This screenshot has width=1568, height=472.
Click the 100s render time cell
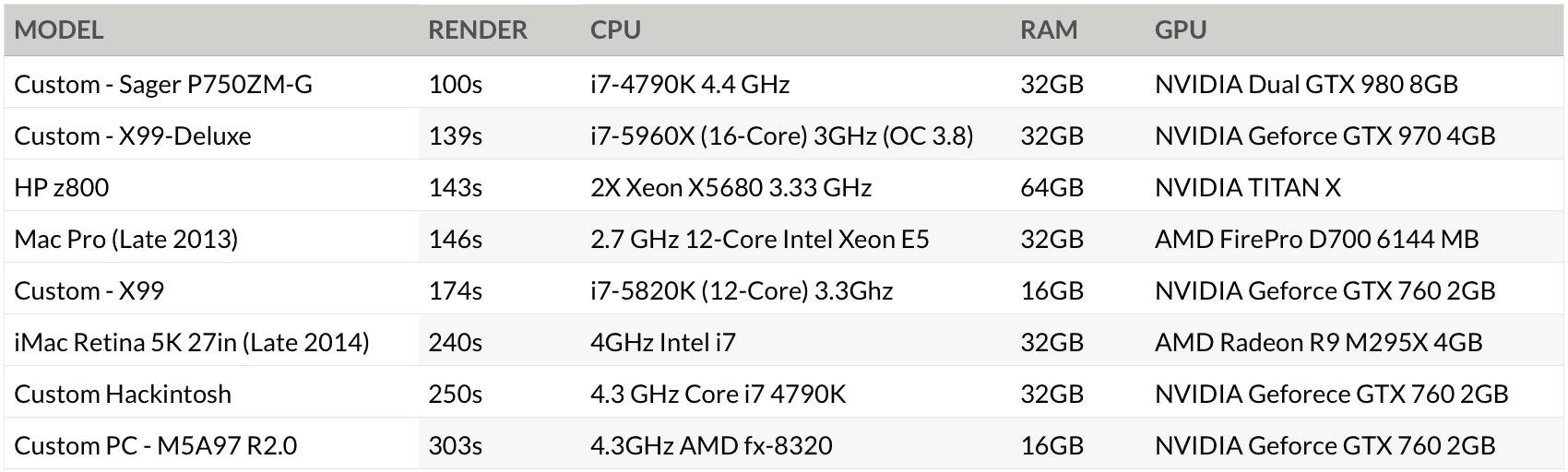point(455,85)
